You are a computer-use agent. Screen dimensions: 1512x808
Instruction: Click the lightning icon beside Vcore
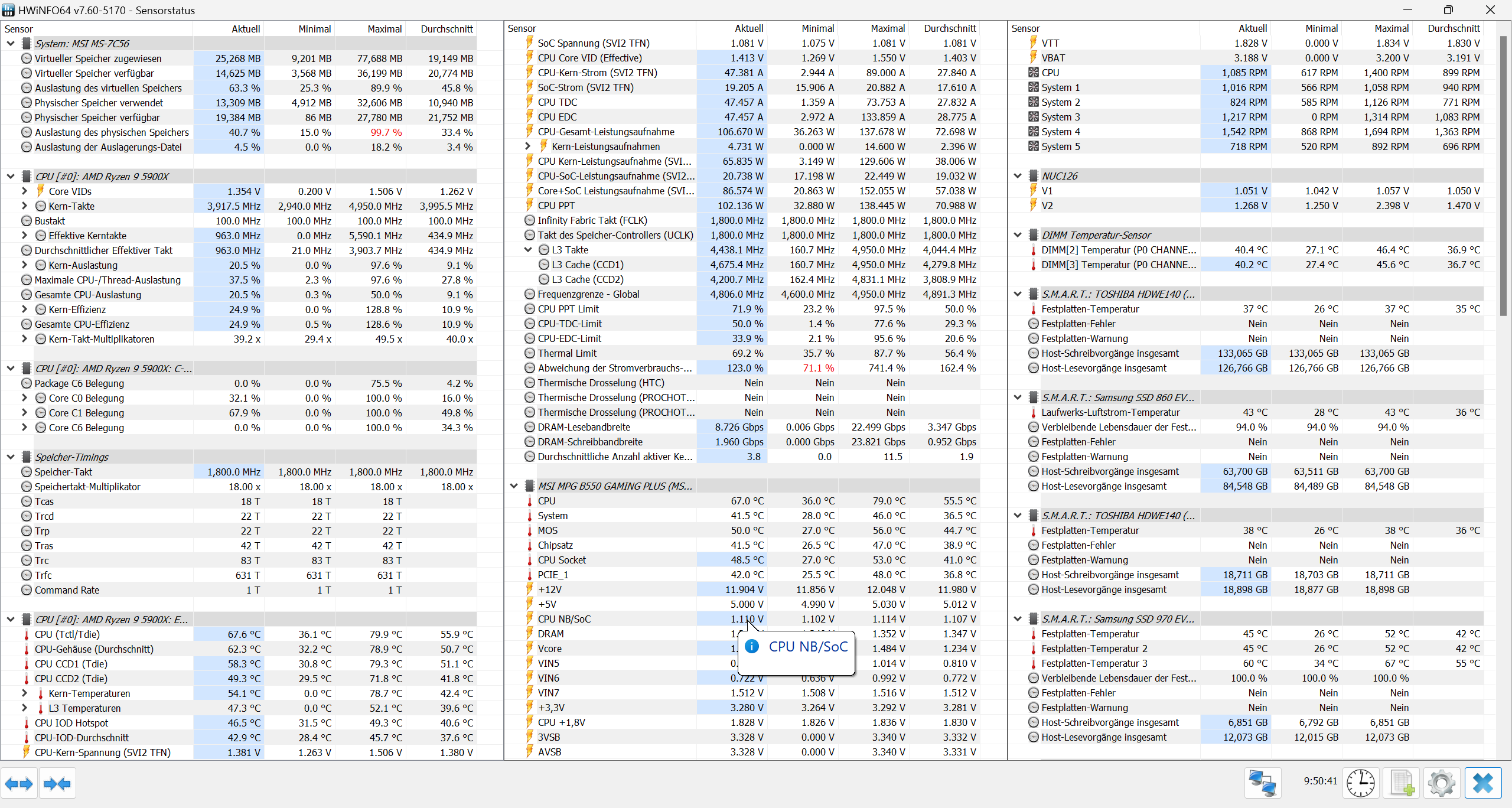pos(530,648)
